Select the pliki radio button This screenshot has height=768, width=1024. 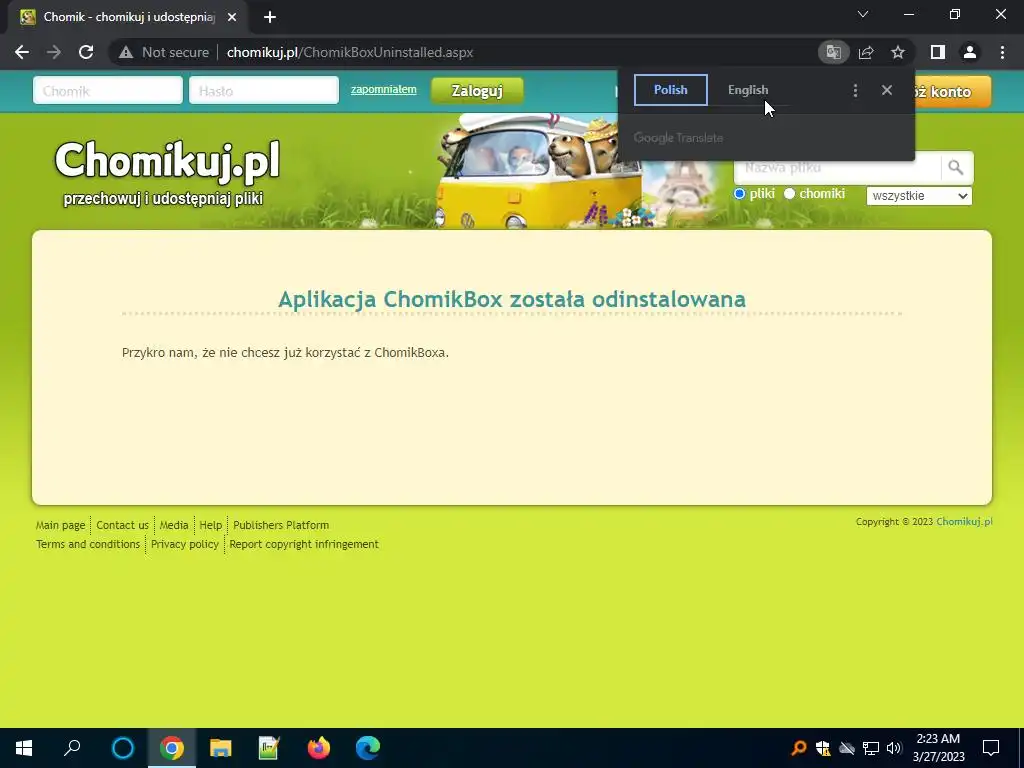(739, 193)
